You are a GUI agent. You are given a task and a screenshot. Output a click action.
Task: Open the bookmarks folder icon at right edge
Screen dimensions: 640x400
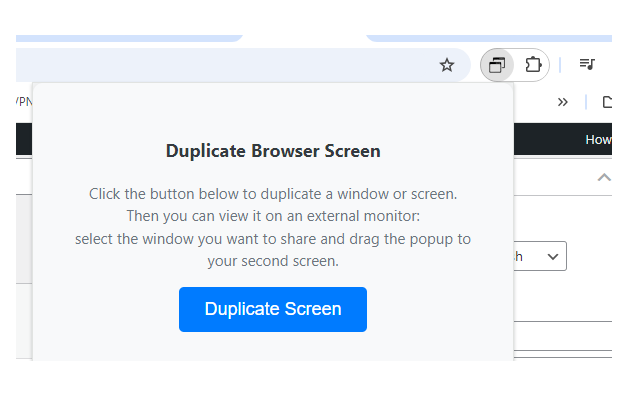pyautogui.click(x=606, y=101)
